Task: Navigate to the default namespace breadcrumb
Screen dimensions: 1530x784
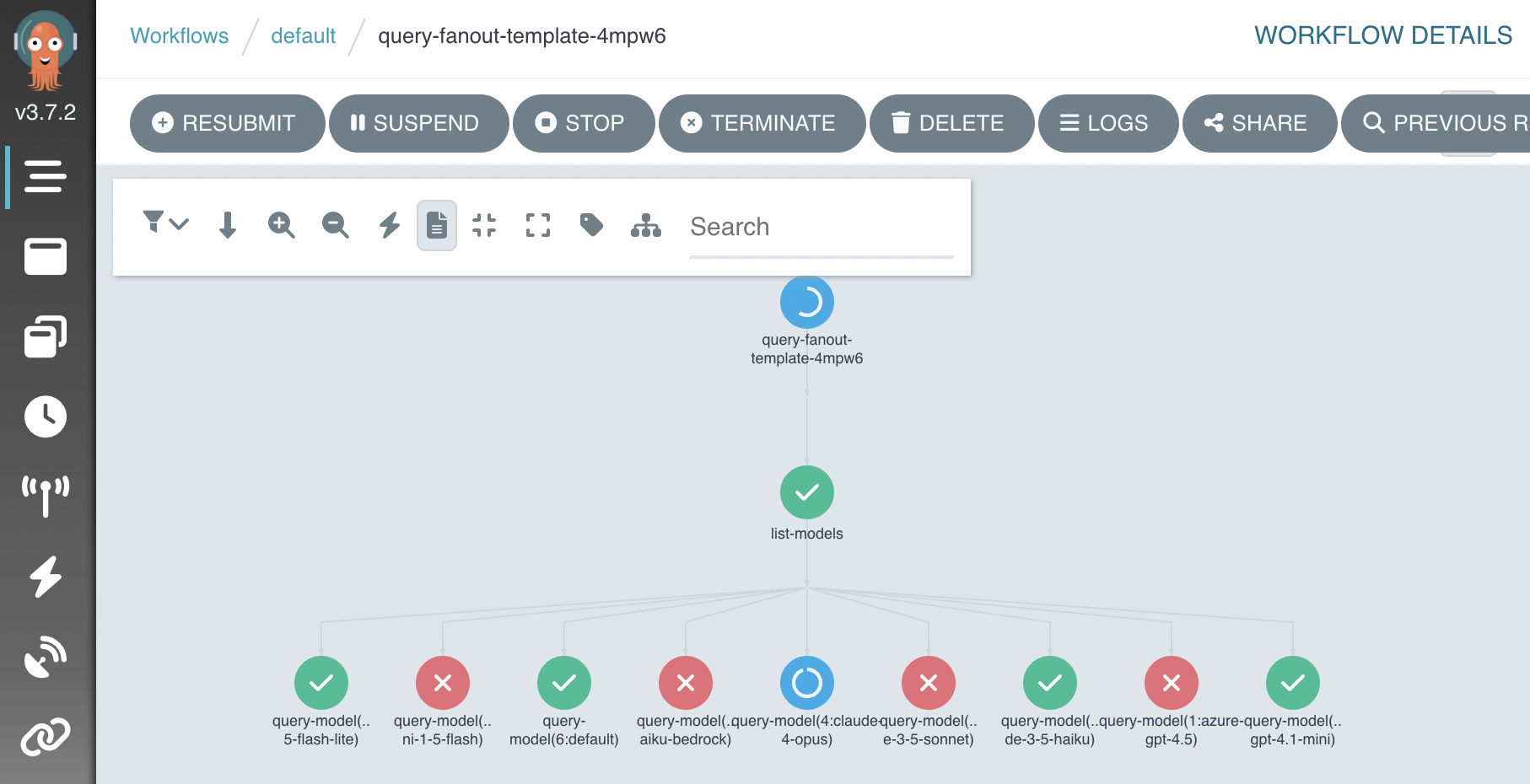Action: click(304, 35)
